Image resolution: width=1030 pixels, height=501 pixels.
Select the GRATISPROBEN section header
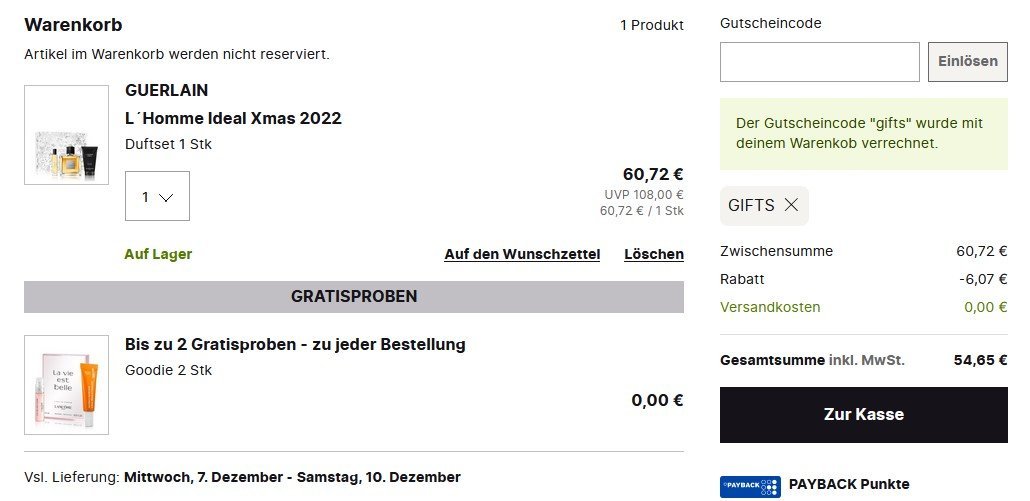point(354,297)
